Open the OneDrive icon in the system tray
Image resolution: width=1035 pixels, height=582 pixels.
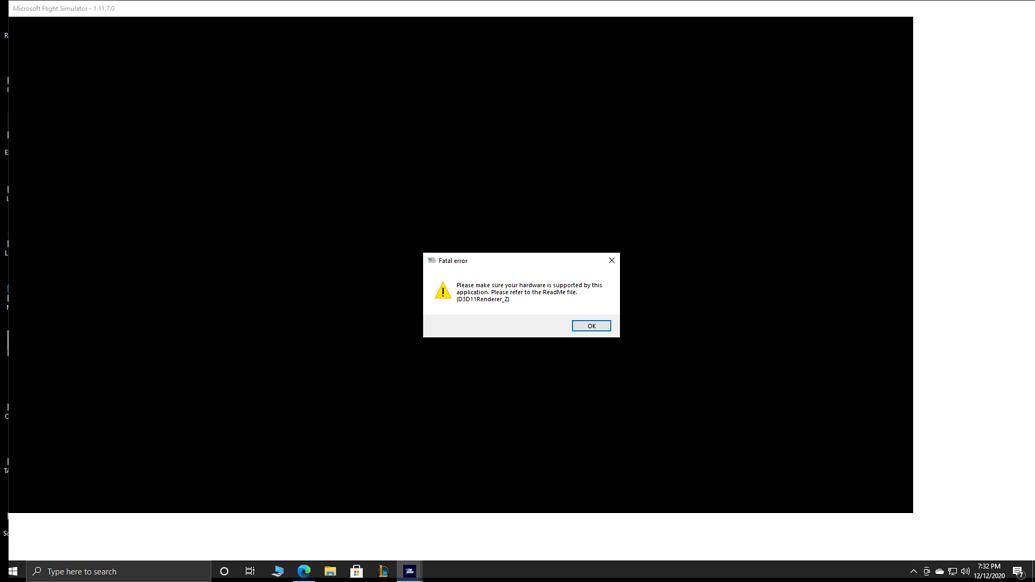pos(938,572)
